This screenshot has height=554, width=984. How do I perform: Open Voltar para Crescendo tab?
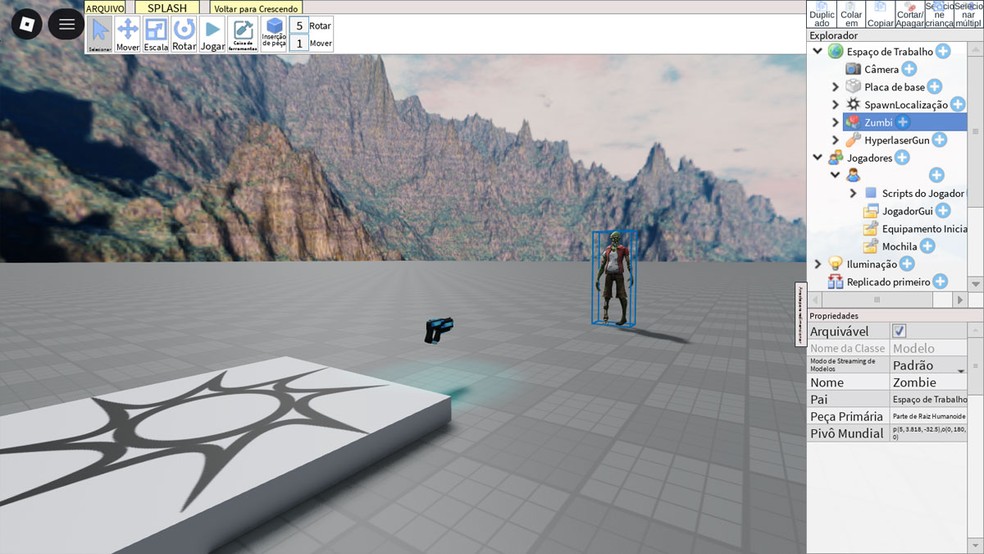[256, 8]
